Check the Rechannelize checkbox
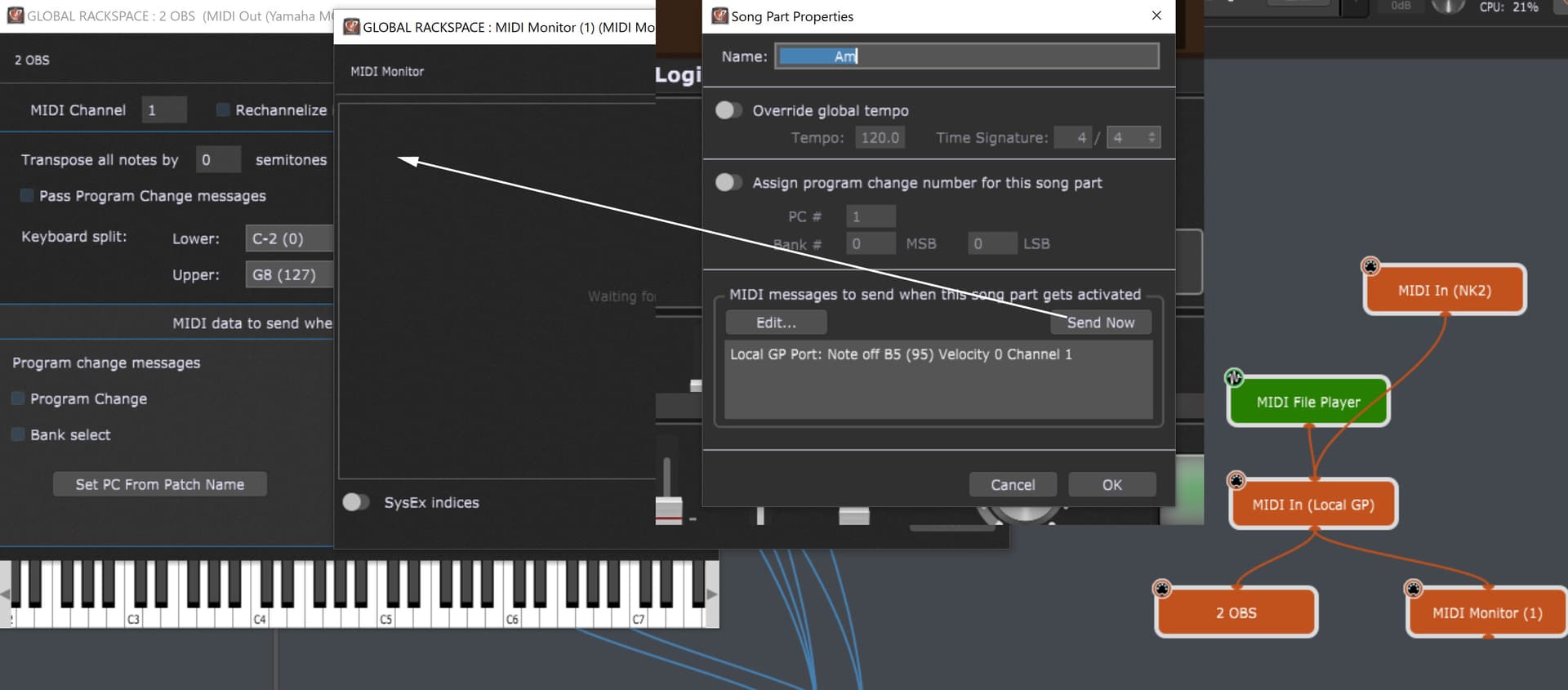The height and width of the screenshot is (690, 1568). (x=222, y=109)
